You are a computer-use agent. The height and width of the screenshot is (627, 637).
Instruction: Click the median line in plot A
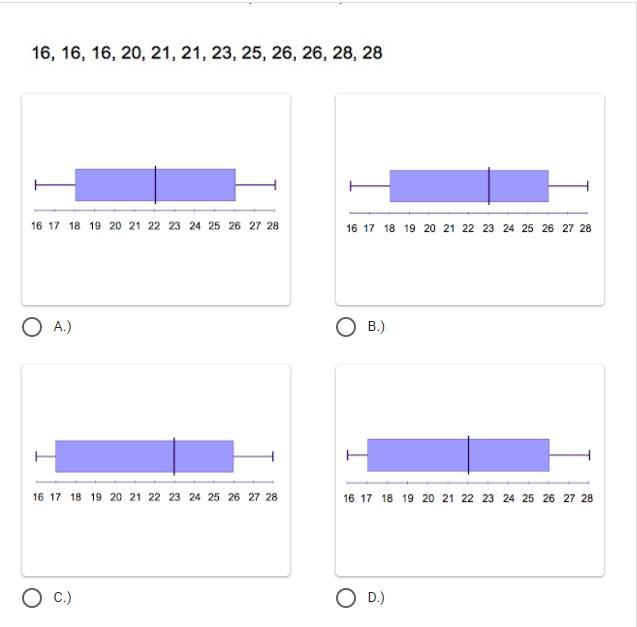tap(155, 185)
